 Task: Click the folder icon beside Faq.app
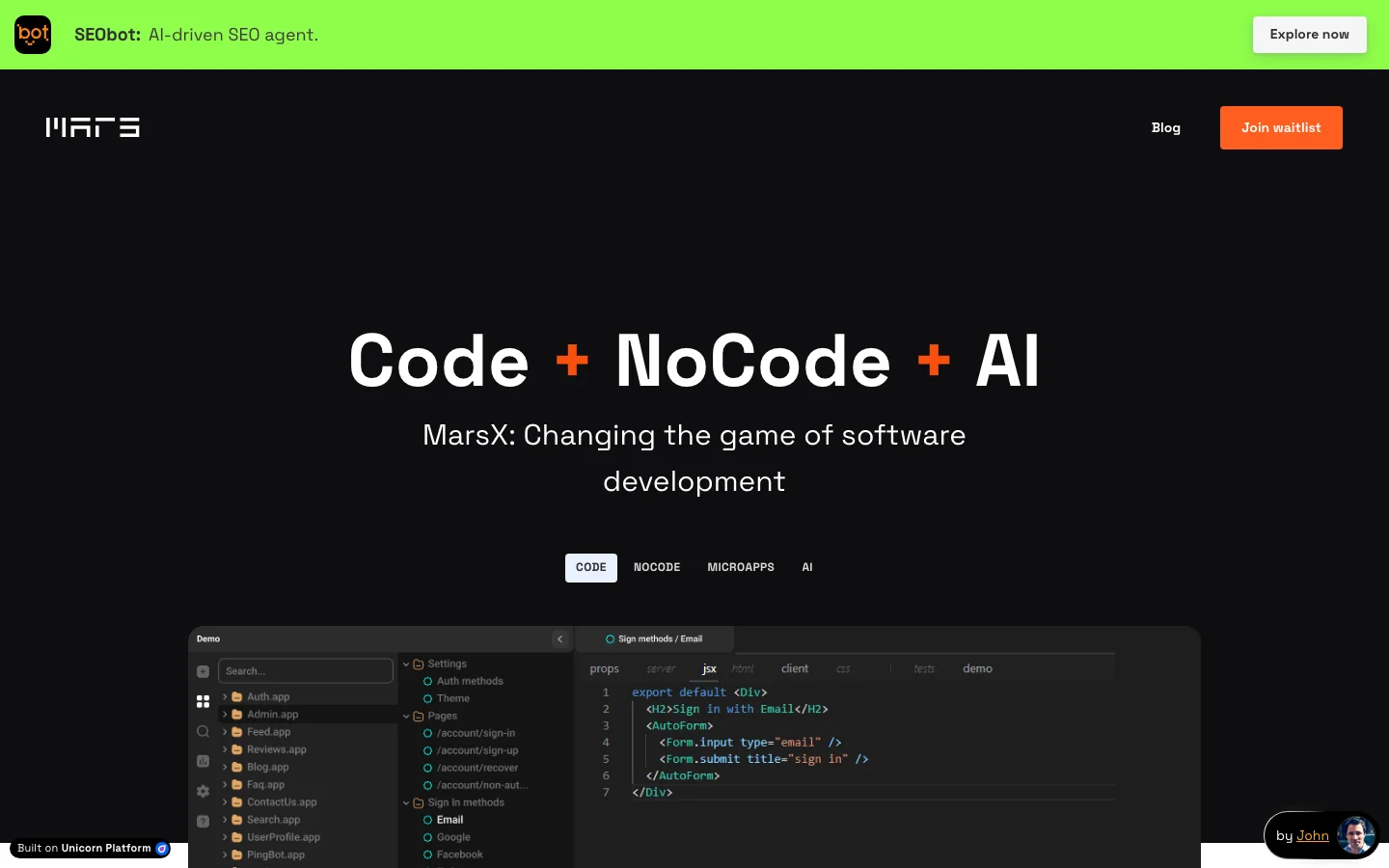pos(237,785)
